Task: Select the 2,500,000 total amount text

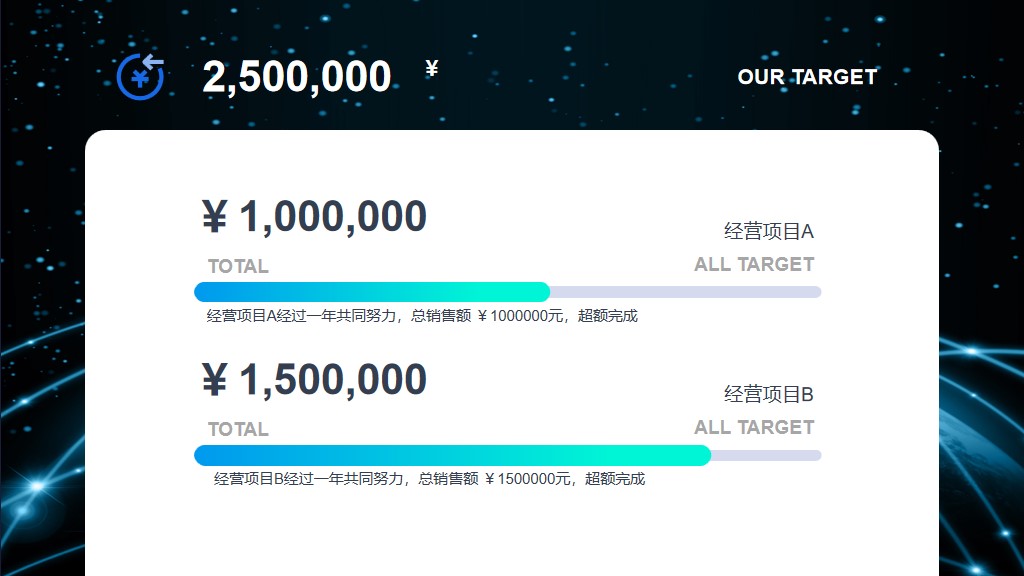Action: coord(296,77)
